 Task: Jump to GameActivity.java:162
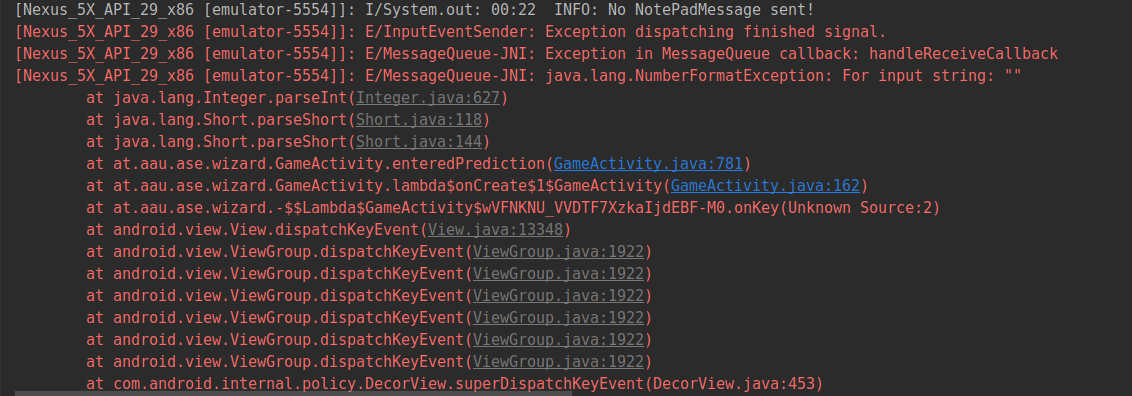point(765,185)
